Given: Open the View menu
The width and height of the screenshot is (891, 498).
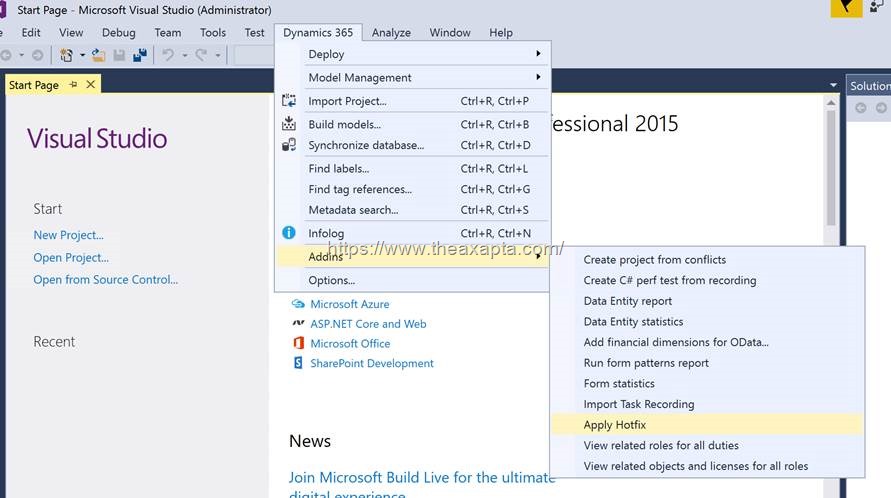Looking at the screenshot, I should [x=71, y=32].
